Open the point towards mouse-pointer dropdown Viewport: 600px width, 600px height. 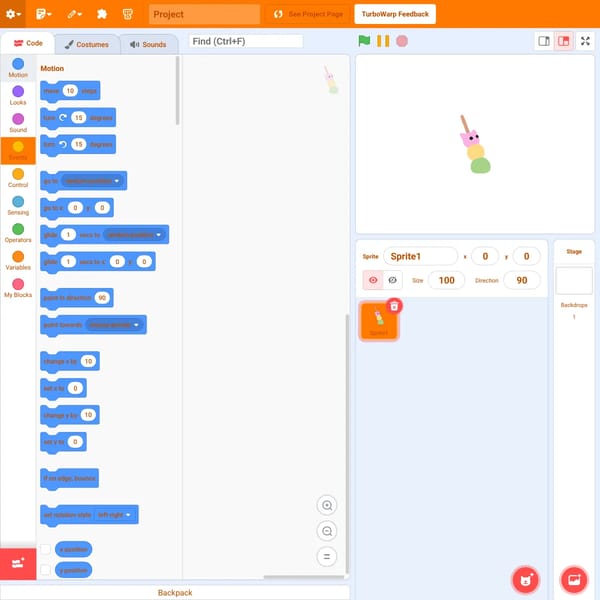click(113, 325)
